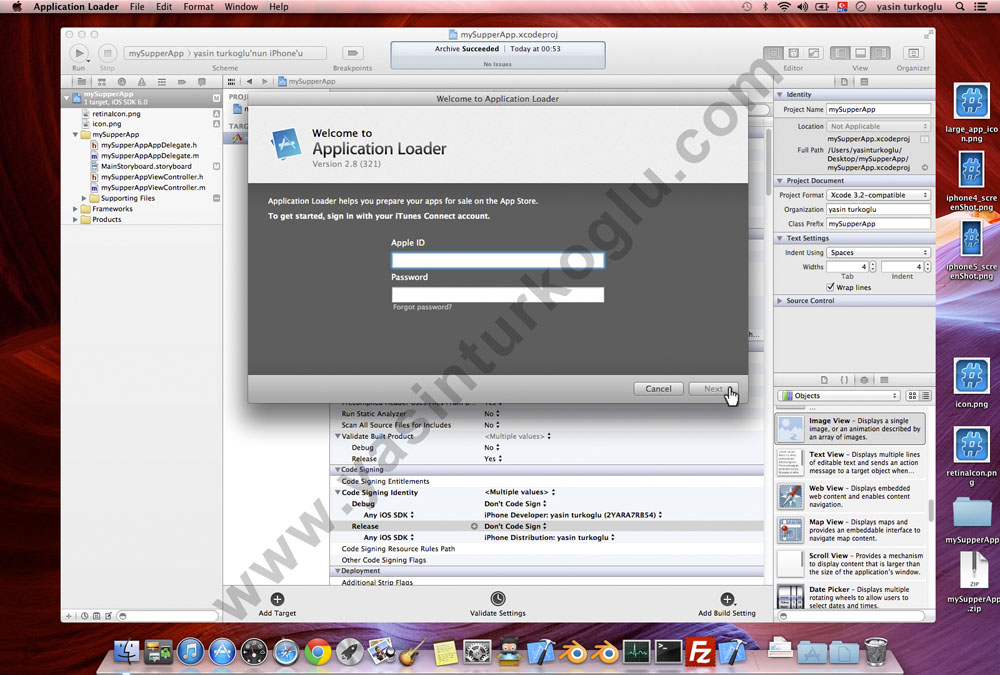Image resolution: width=1000 pixels, height=675 pixels.
Task: Select the Standard editor icon
Action: (773, 53)
